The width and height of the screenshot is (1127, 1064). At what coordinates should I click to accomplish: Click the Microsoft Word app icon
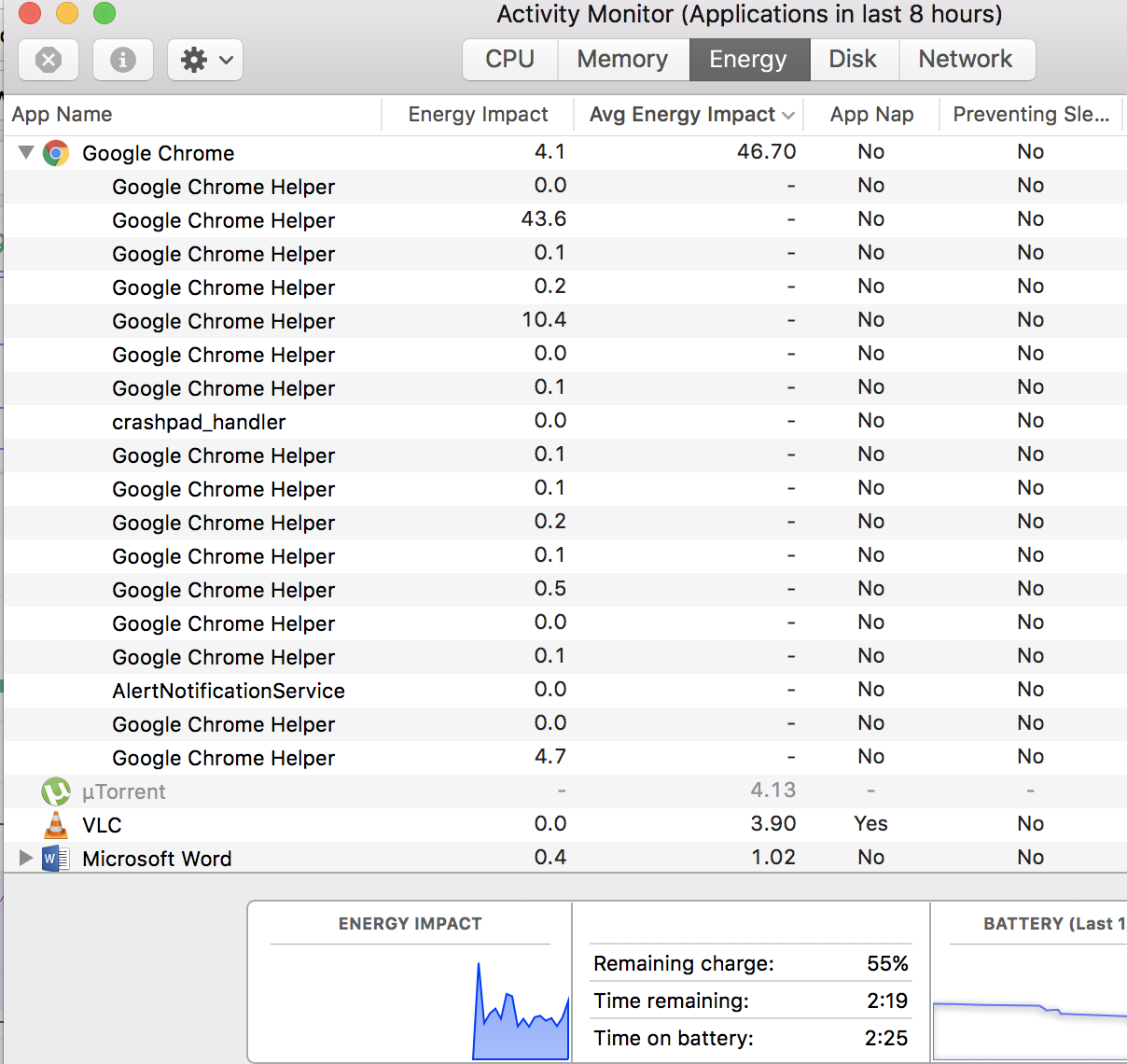coord(56,858)
